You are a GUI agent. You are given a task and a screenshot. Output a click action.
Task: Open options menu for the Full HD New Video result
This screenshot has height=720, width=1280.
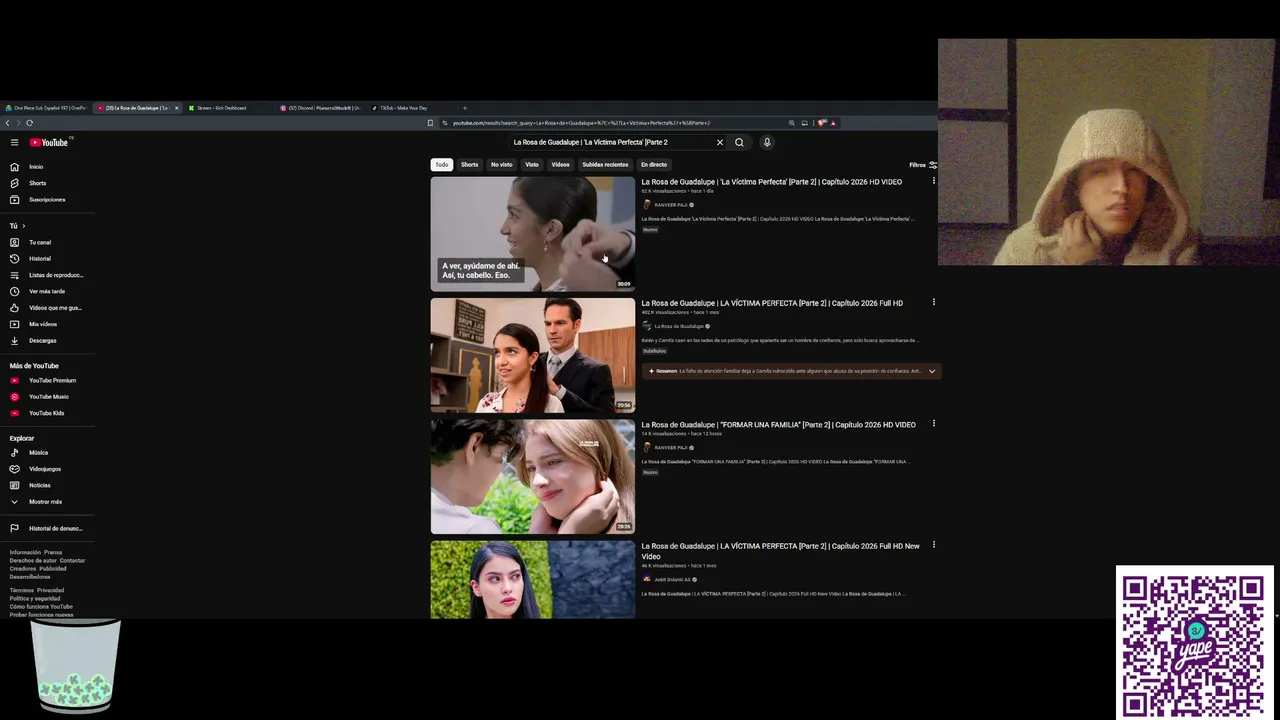[934, 545]
